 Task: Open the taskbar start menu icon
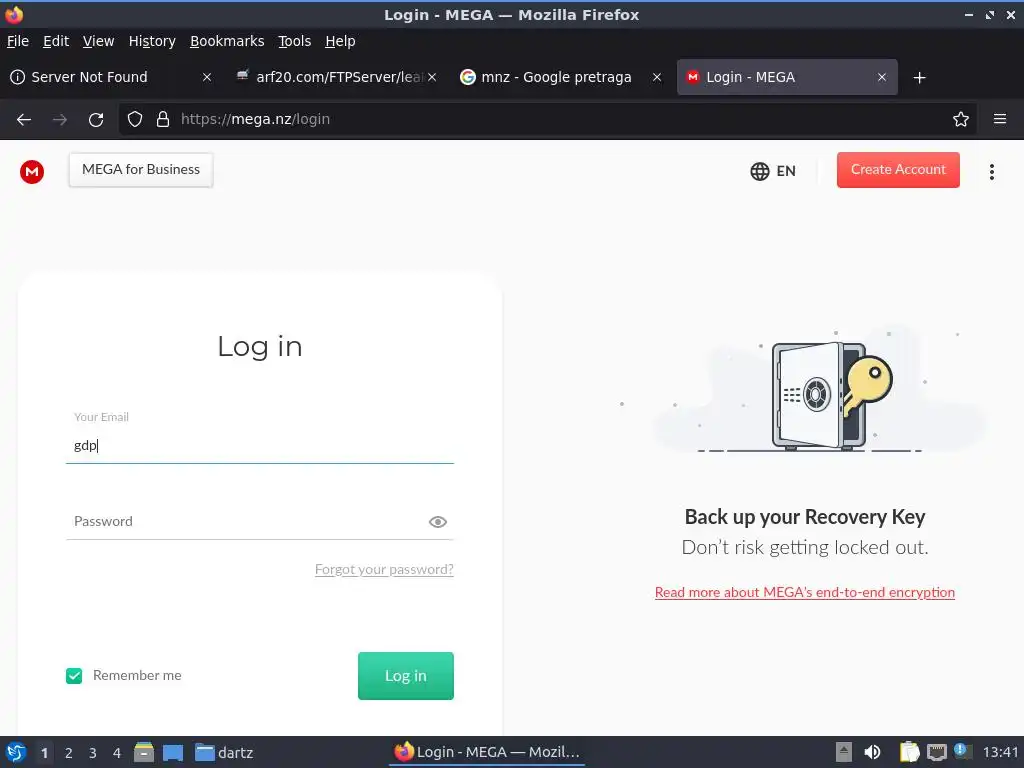16,752
